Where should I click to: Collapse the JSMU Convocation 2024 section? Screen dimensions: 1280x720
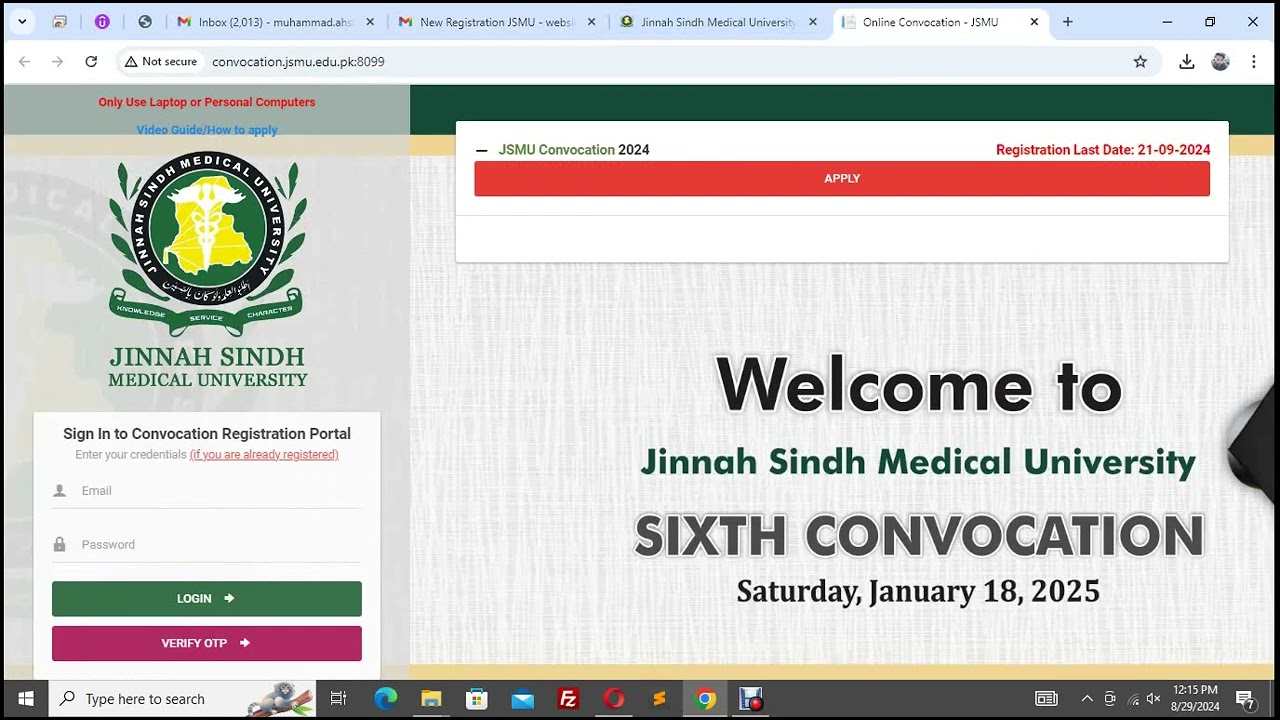(x=481, y=150)
